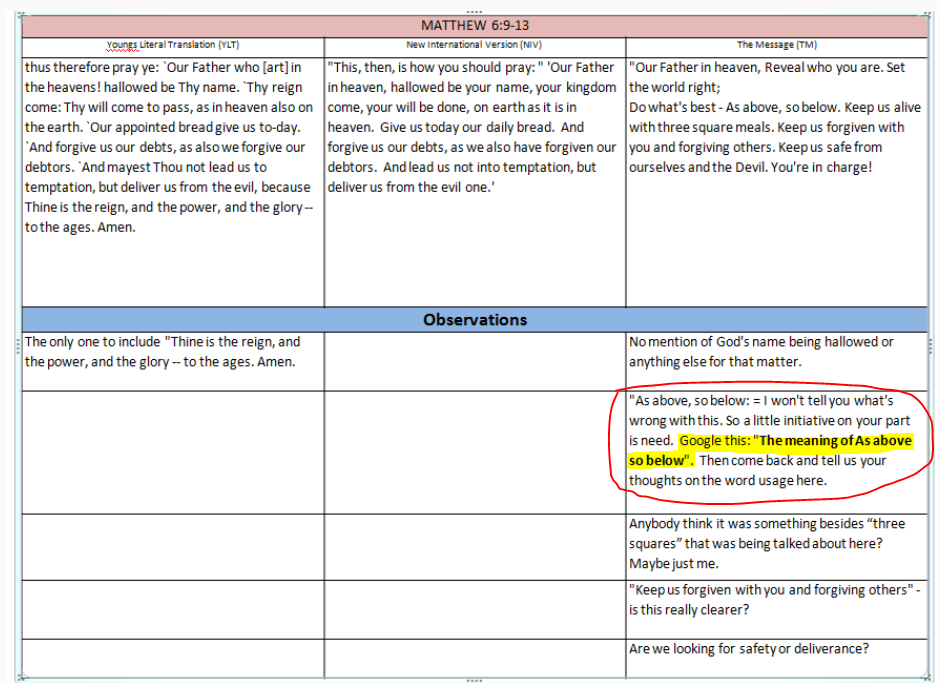This screenshot has width=940, height=683.
Task: Click the 'safety or deliverance' observation cell
Action: 750,649
